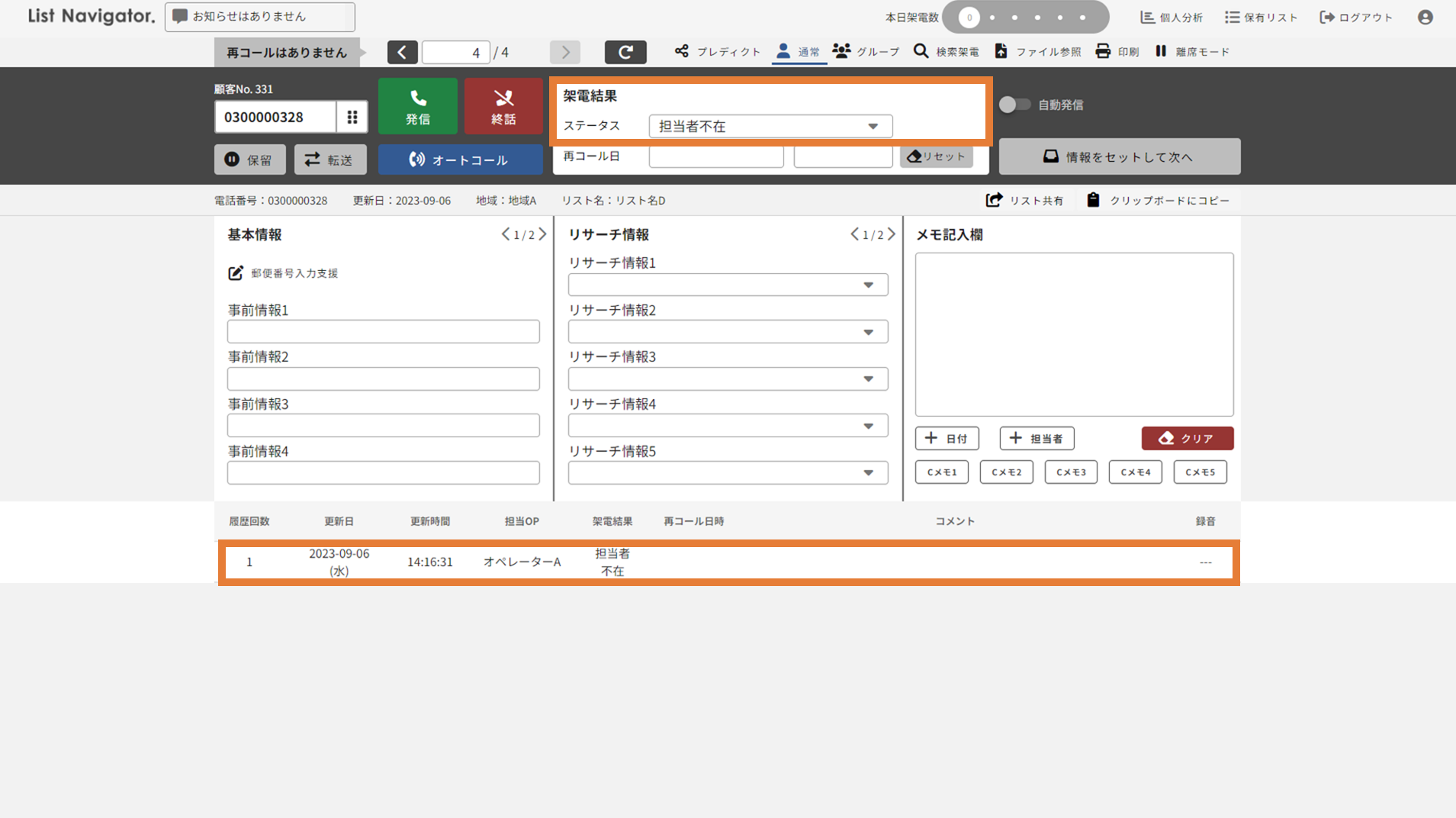This screenshot has width=1456, height=818.
Task: Click the 情報をセットして次へ button
Action: (x=1119, y=156)
